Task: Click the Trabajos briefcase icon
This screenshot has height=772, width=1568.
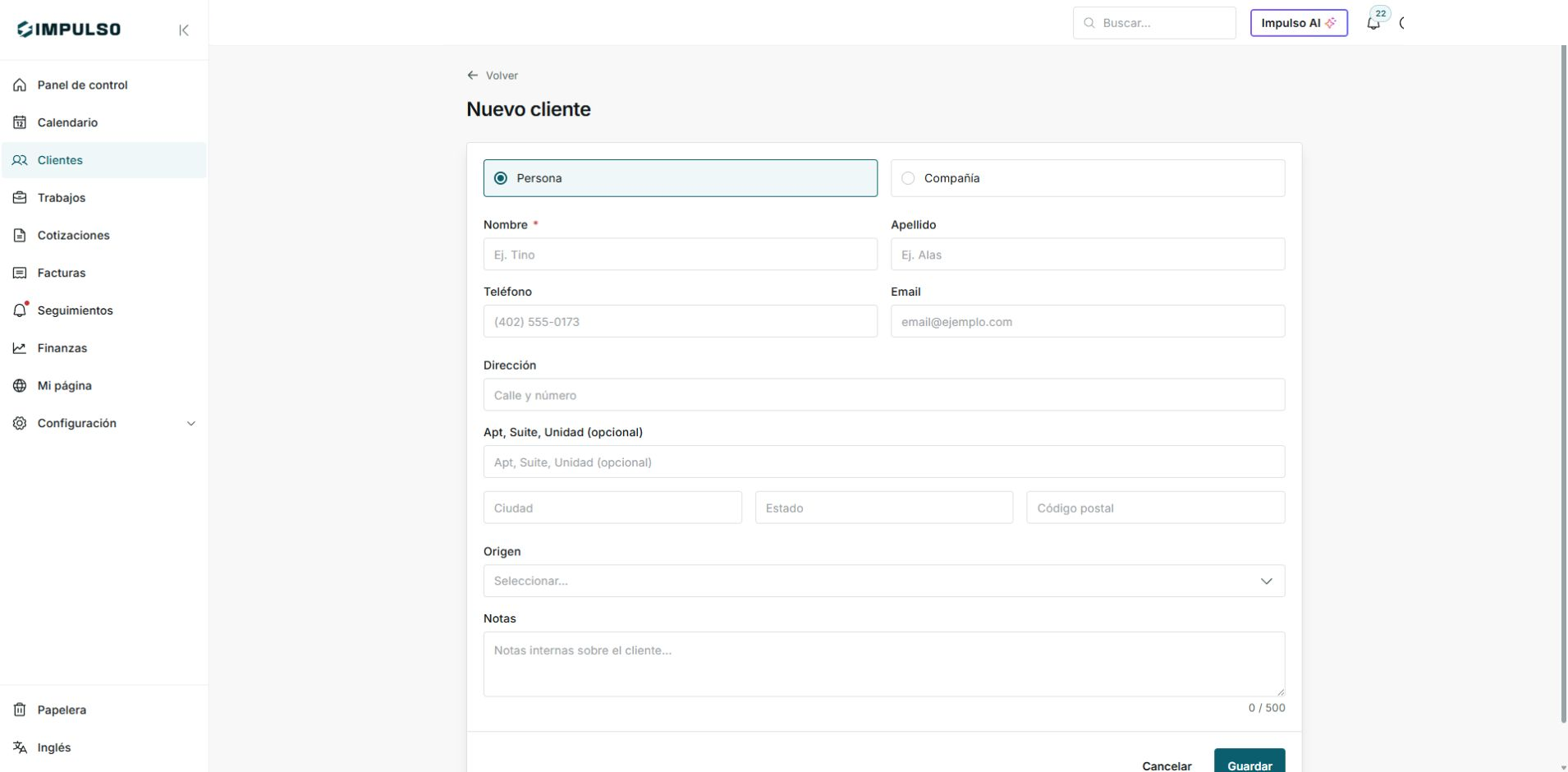Action: (20, 198)
